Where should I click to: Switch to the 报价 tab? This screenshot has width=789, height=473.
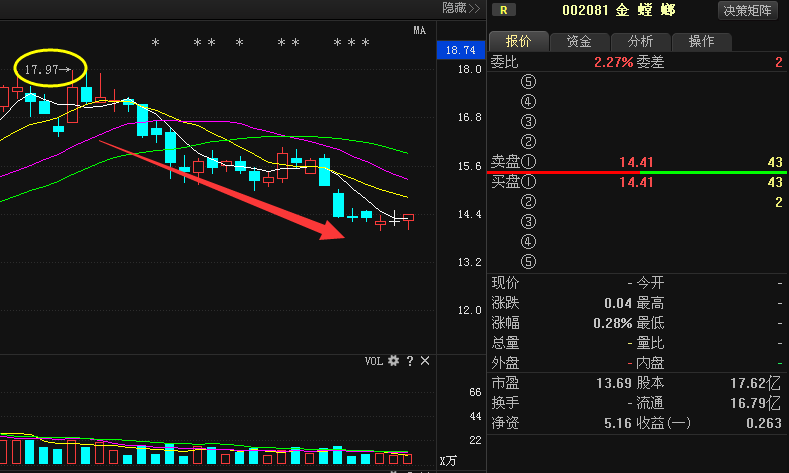coord(518,42)
